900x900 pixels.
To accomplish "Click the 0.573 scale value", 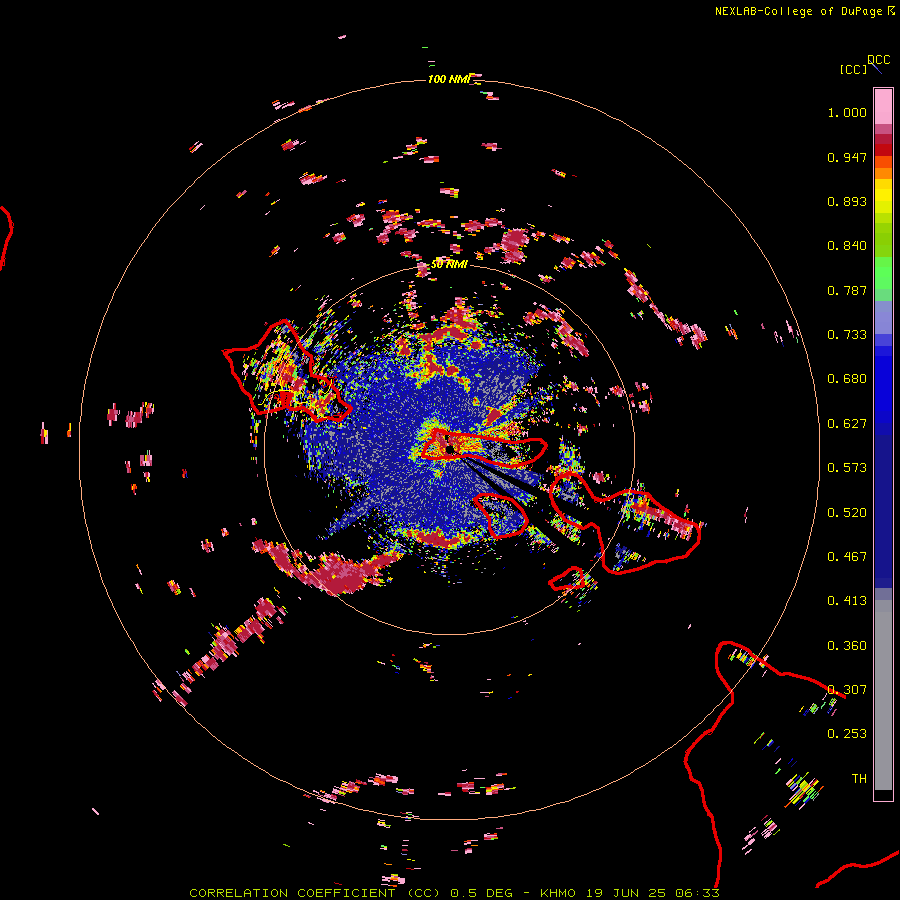I will coord(847,468).
